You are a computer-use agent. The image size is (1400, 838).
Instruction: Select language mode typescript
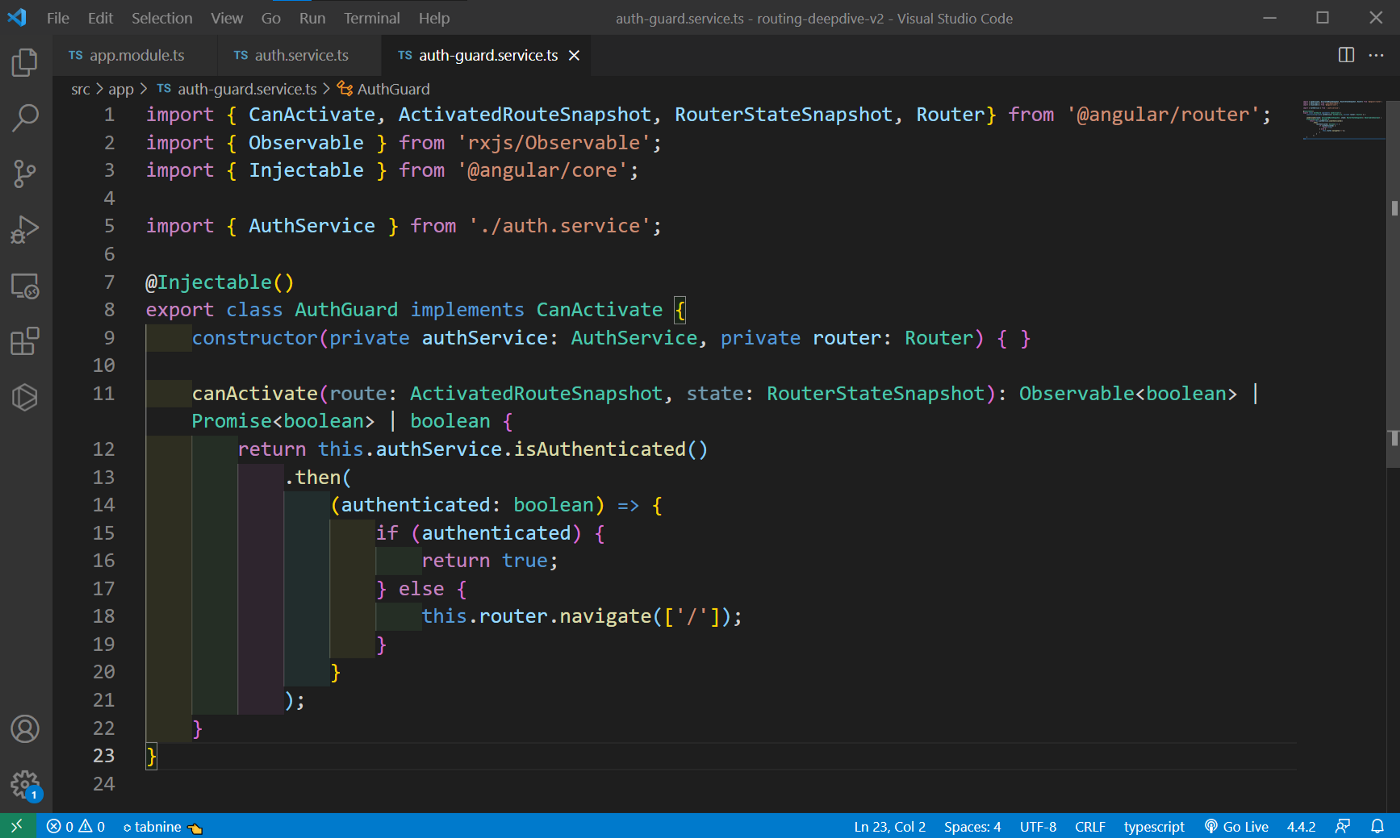pyautogui.click(x=1154, y=826)
